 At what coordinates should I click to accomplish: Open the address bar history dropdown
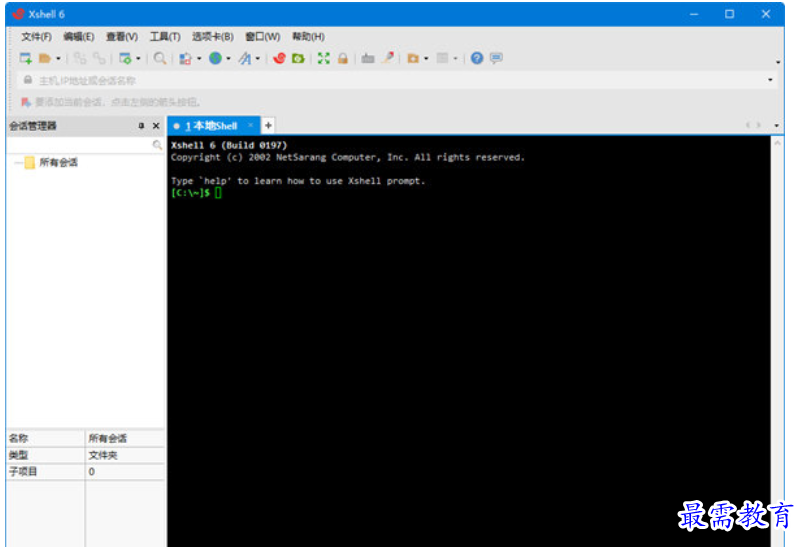pos(770,80)
